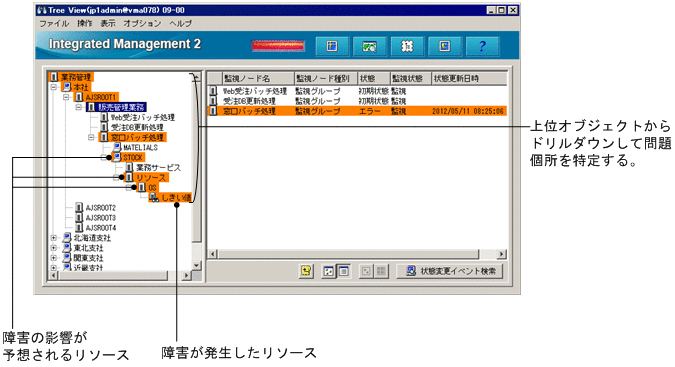This screenshot has width=675, height=367.
Task: Click the 状態変更イベント検索 button
Action: tap(449, 271)
